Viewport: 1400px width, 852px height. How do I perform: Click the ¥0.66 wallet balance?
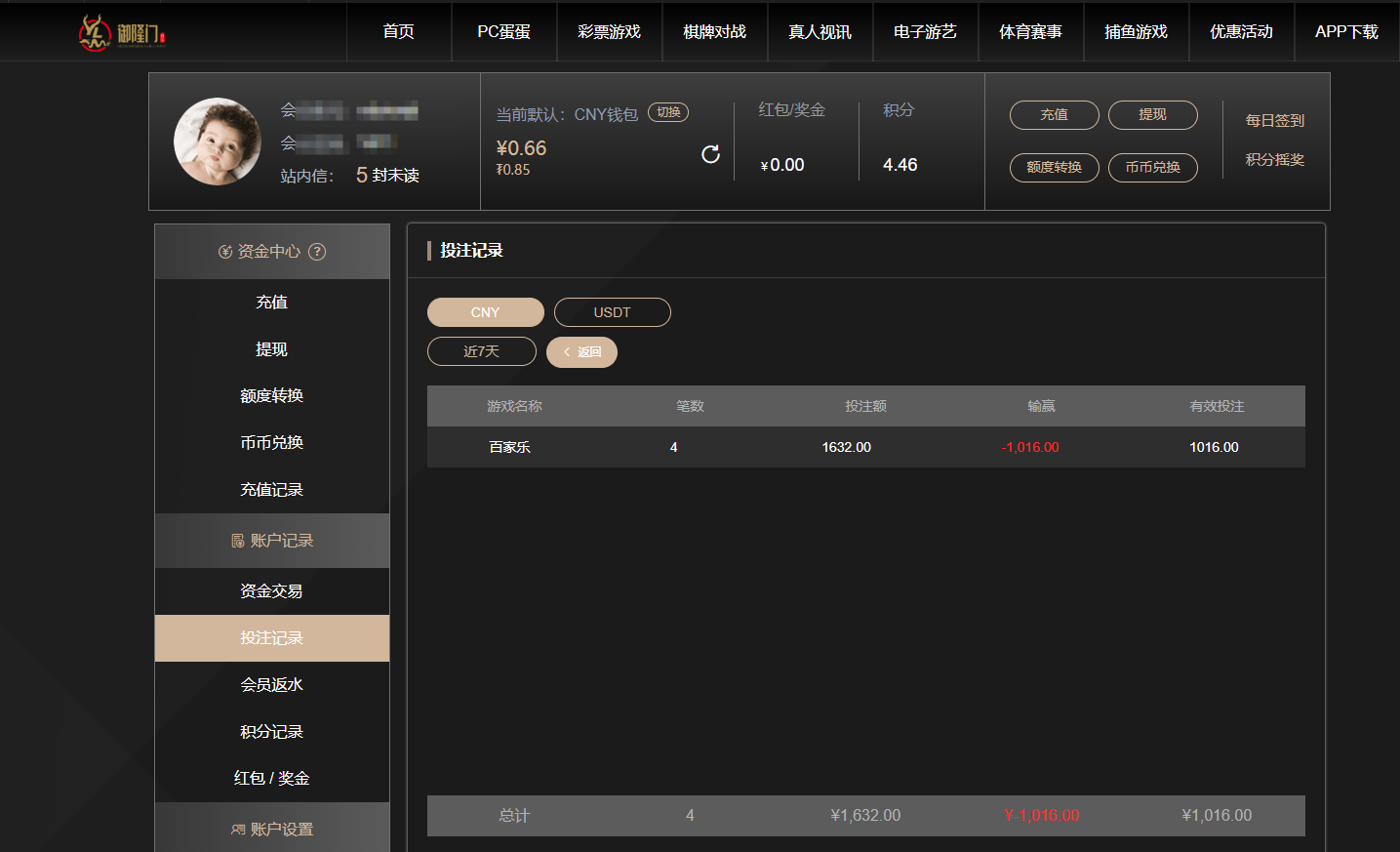(521, 148)
